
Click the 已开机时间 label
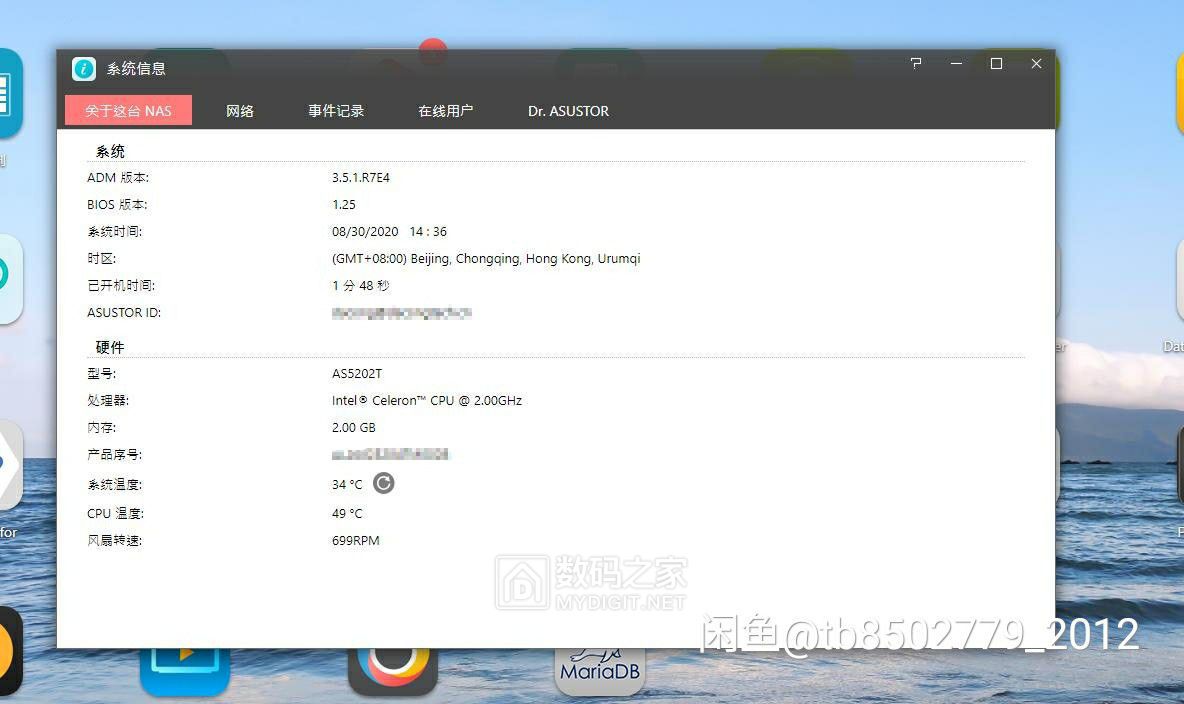point(121,286)
